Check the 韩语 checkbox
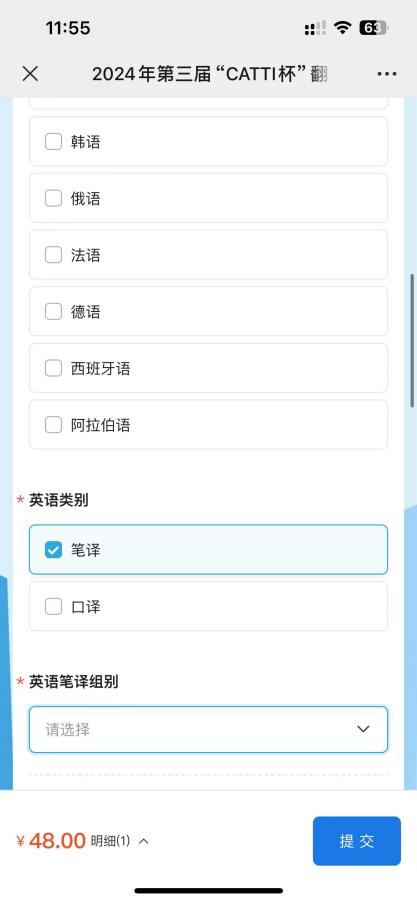This screenshot has width=417, height=902. (53, 142)
